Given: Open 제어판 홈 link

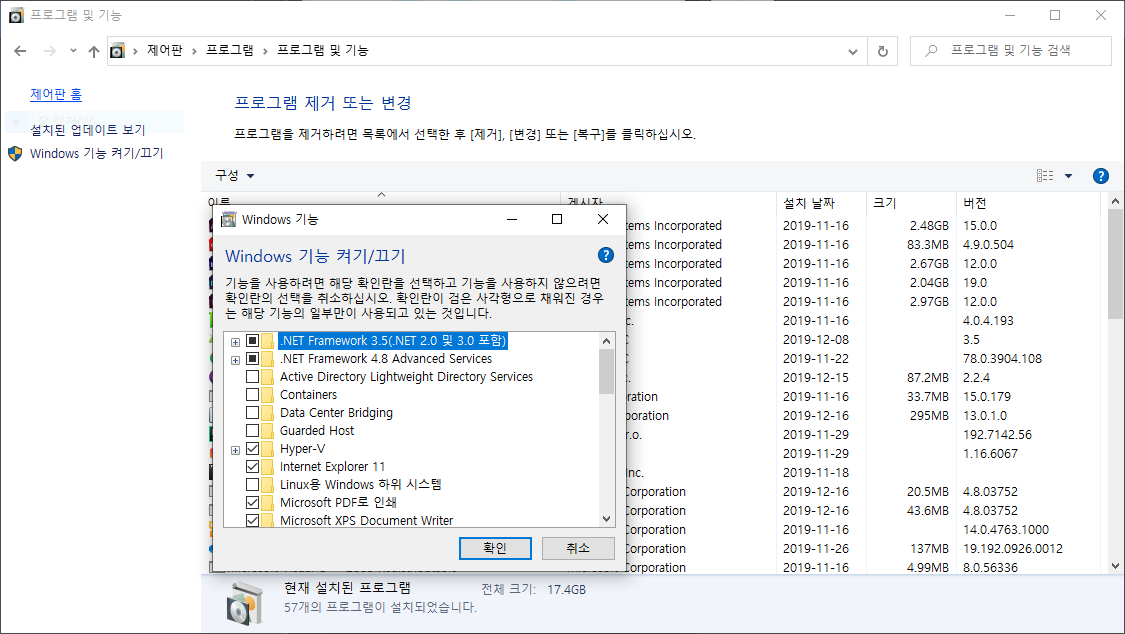Looking at the screenshot, I should (56, 94).
